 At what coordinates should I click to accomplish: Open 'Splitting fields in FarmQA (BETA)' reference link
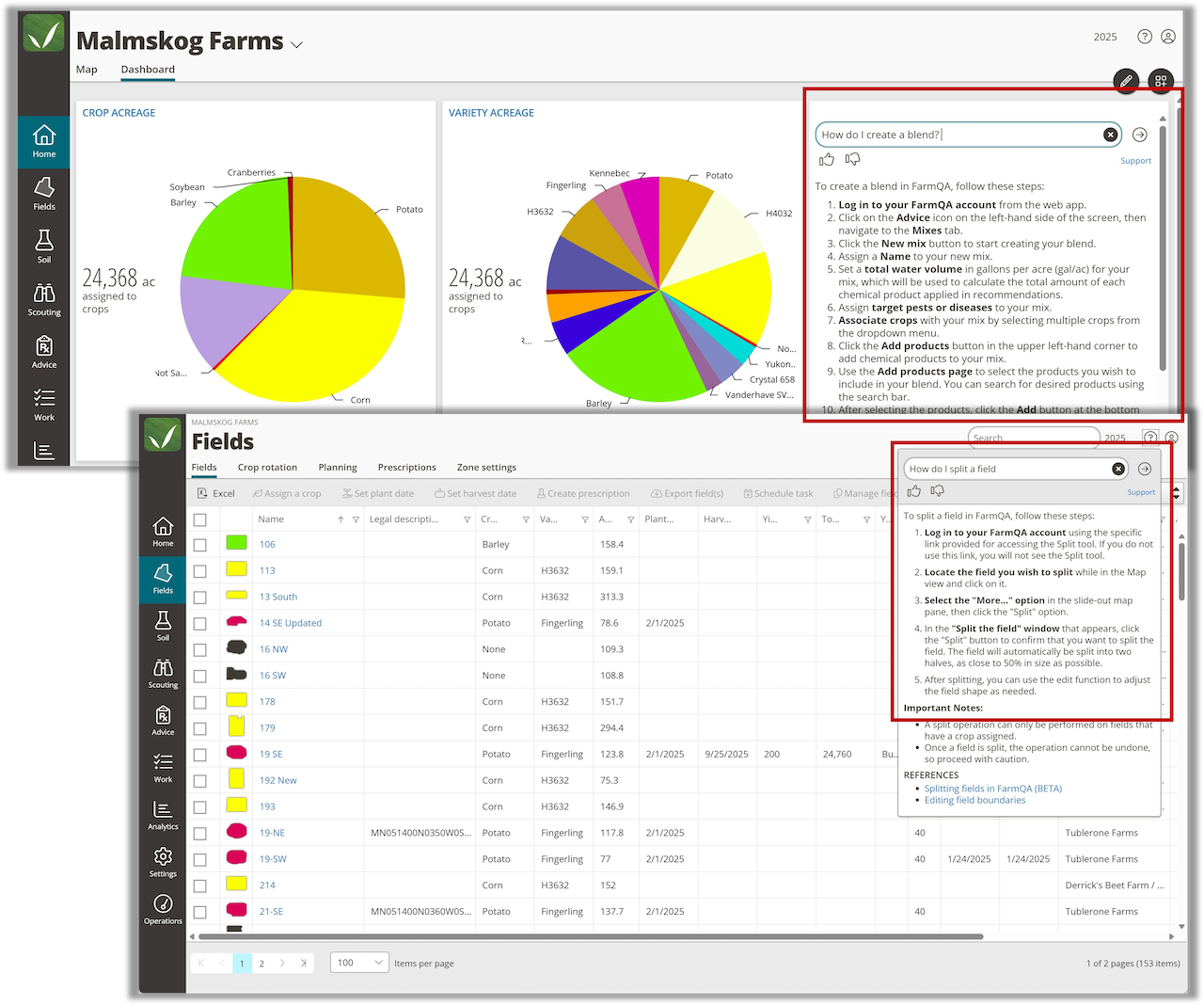pos(993,789)
